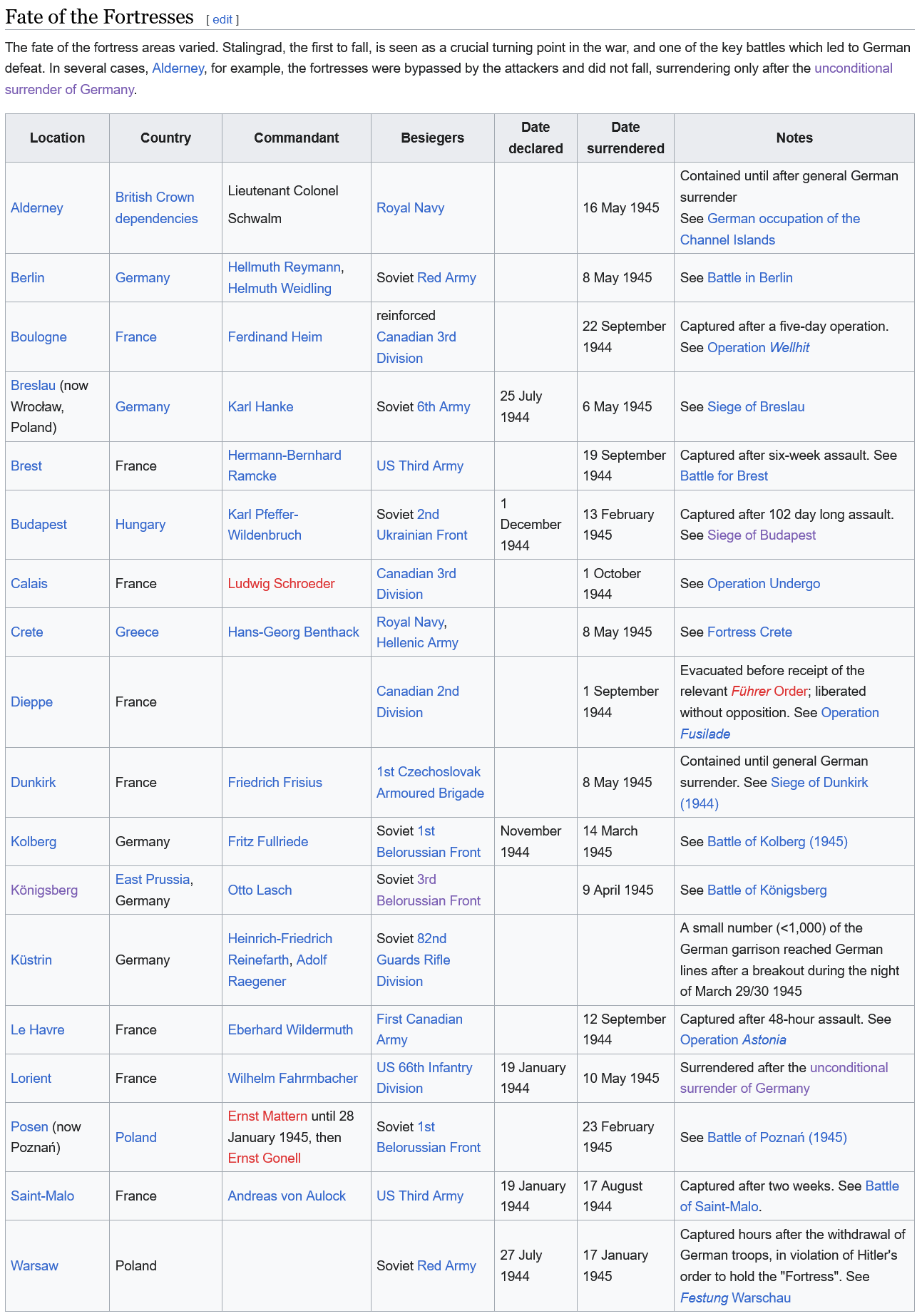Viewport: 917px width, 1316px height.
Task: Open the Karl Pfeffer-Wildenbruch link
Action: (265, 525)
